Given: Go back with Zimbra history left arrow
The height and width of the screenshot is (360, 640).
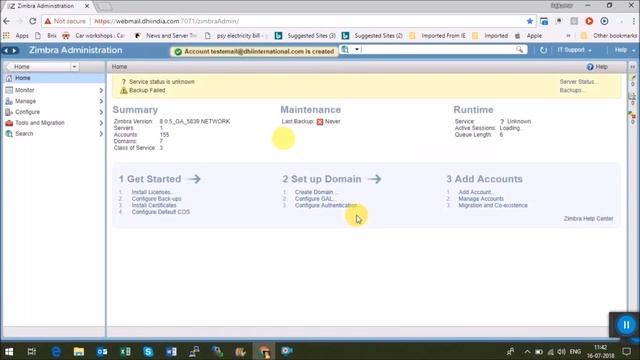Looking at the screenshot, I should pyautogui.click(x=6, y=50).
